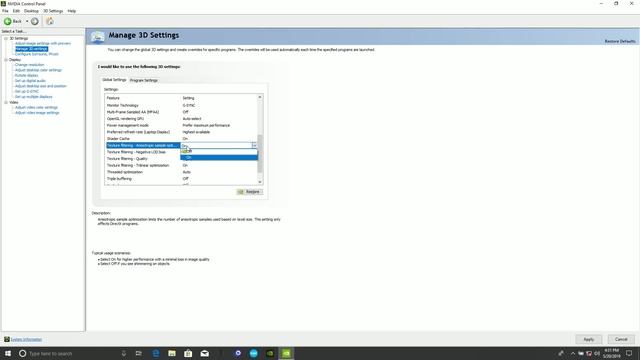The width and height of the screenshot is (640, 360).
Task: Click the Cancel button
Action: [621, 339]
